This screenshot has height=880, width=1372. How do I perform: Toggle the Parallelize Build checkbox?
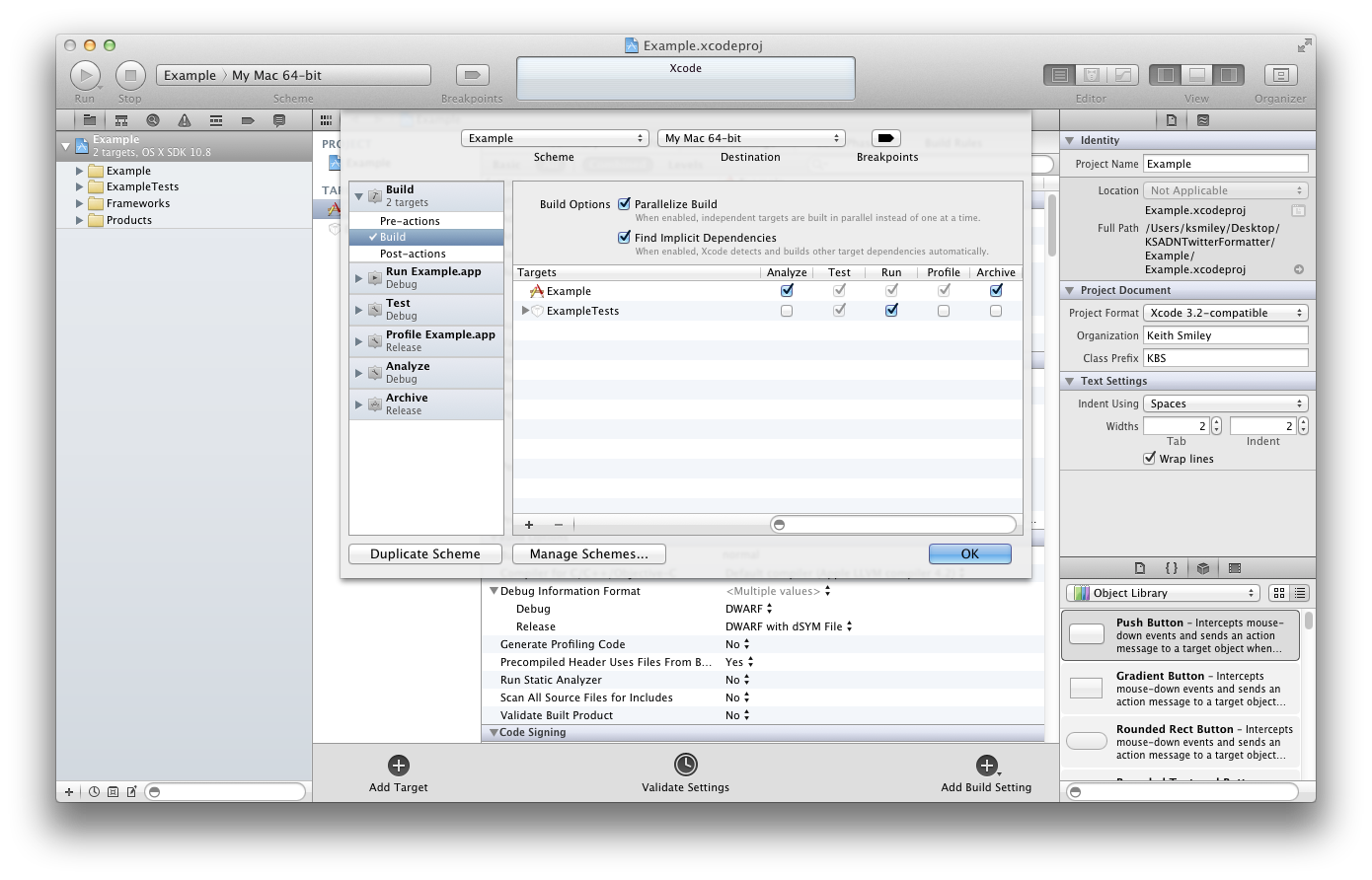click(x=624, y=204)
